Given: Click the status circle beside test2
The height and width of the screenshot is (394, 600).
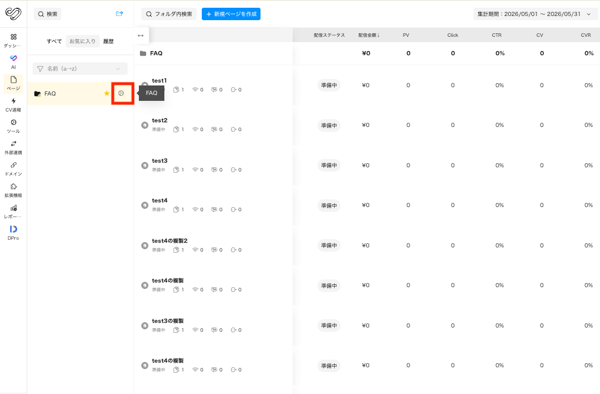Looking at the screenshot, I should point(145,125).
